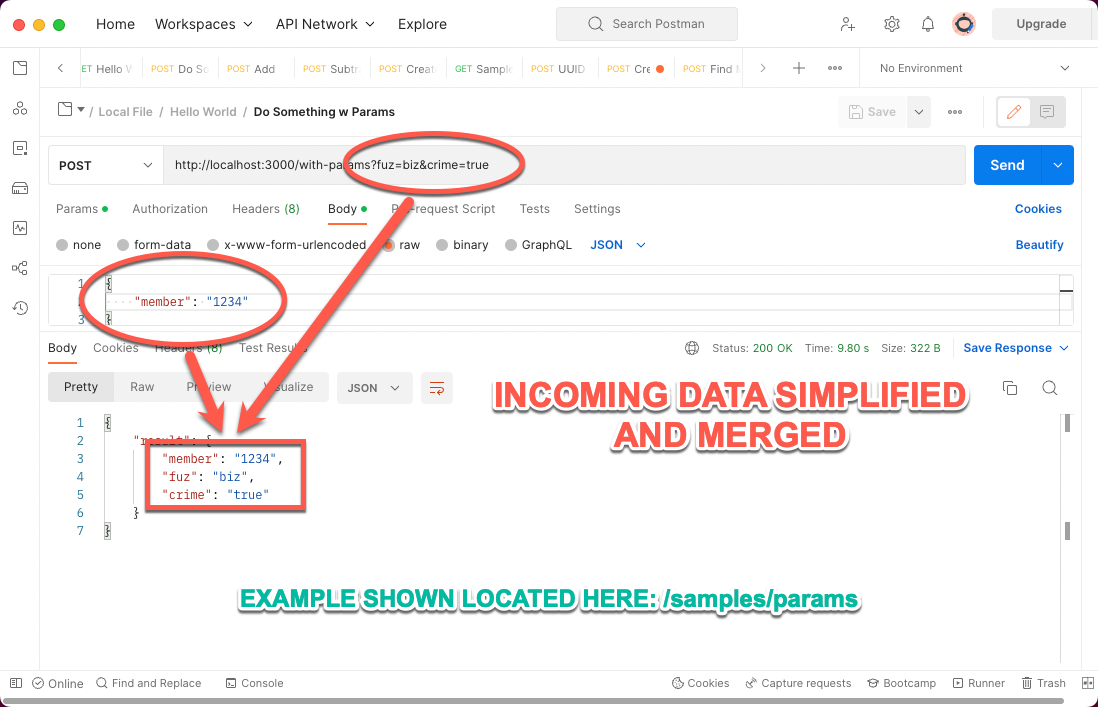The image size is (1098, 707).
Task: Open the POST Find request tab
Action: (x=711, y=69)
